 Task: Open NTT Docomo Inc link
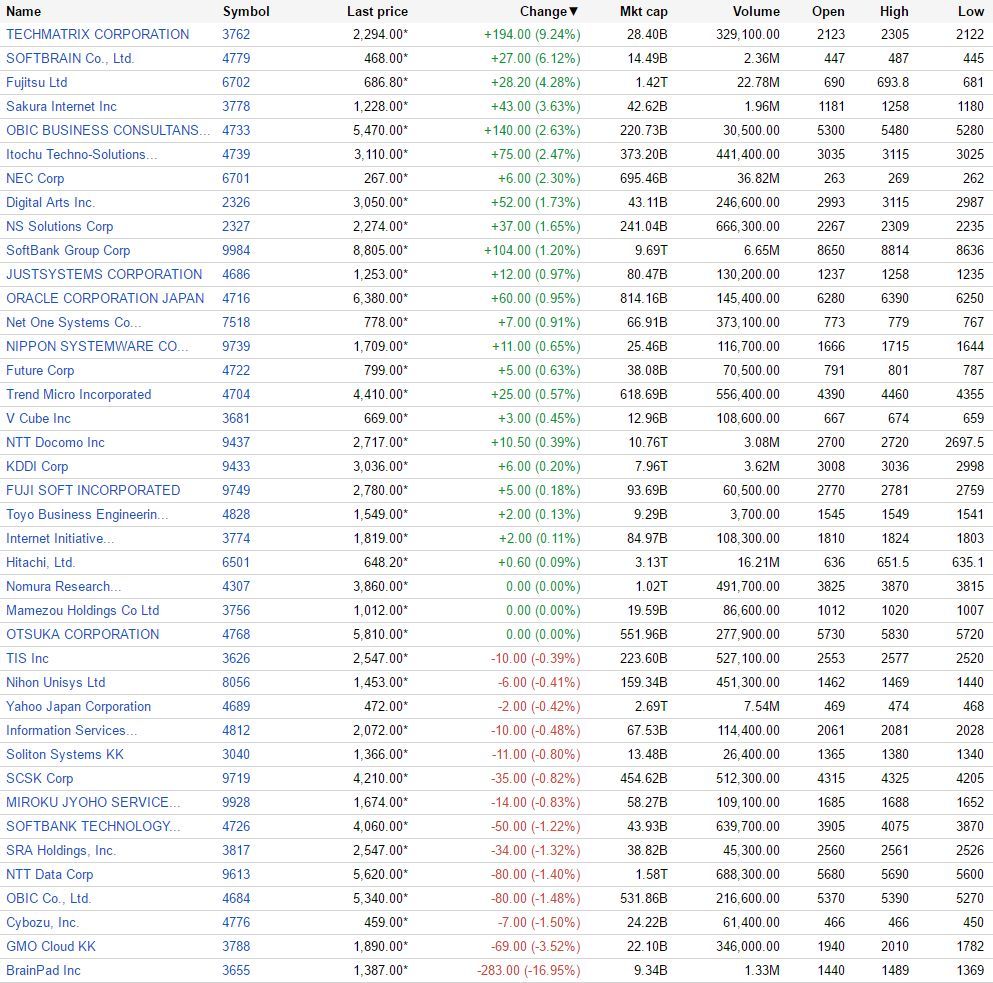coord(55,443)
